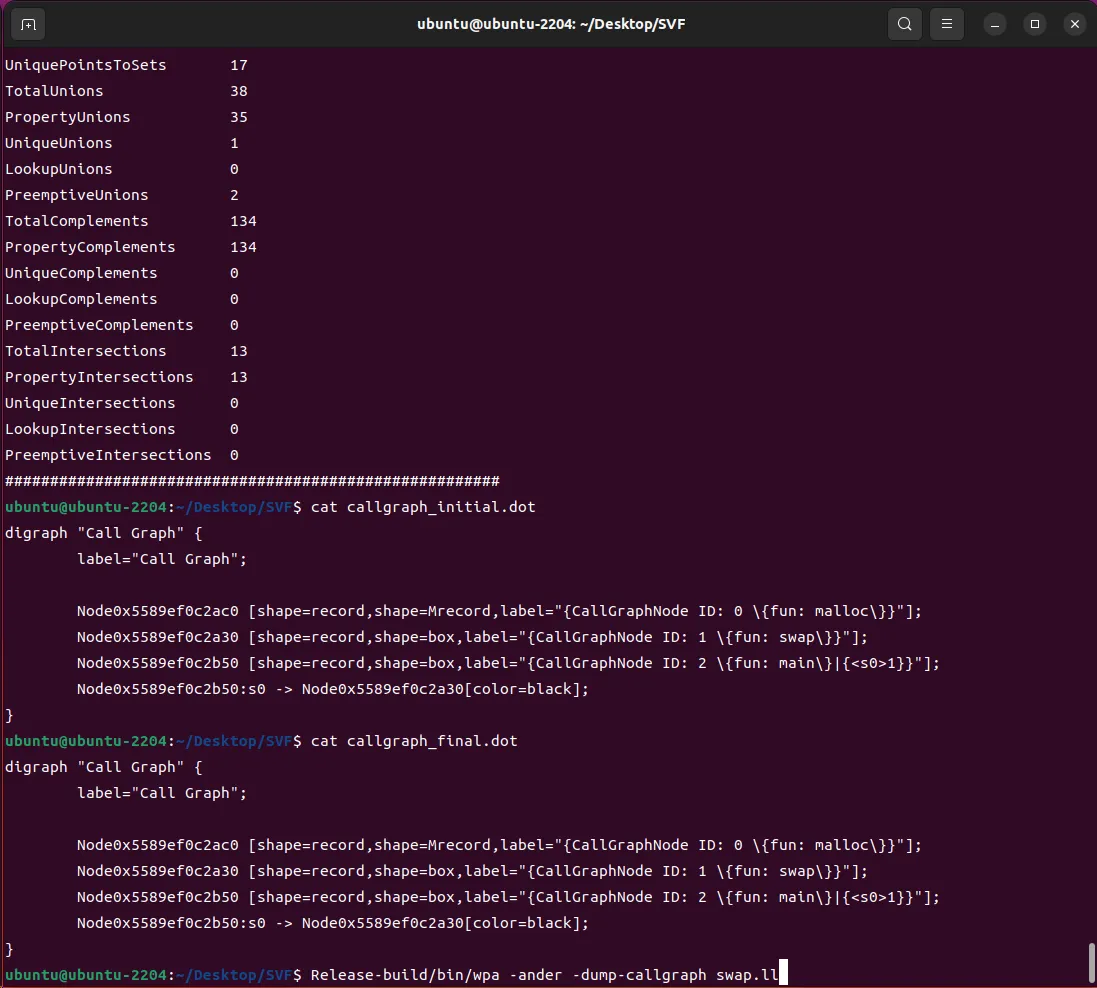Click the hash separator line

tap(252, 481)
